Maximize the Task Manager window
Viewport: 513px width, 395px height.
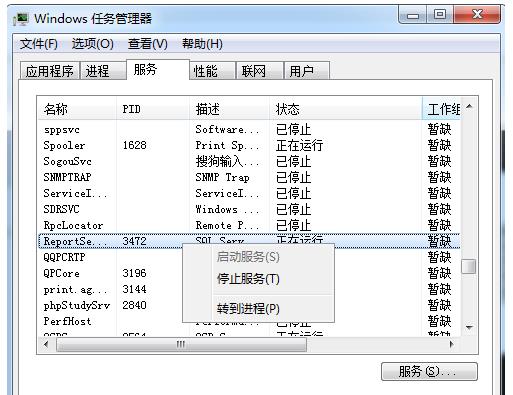(440, 15)
